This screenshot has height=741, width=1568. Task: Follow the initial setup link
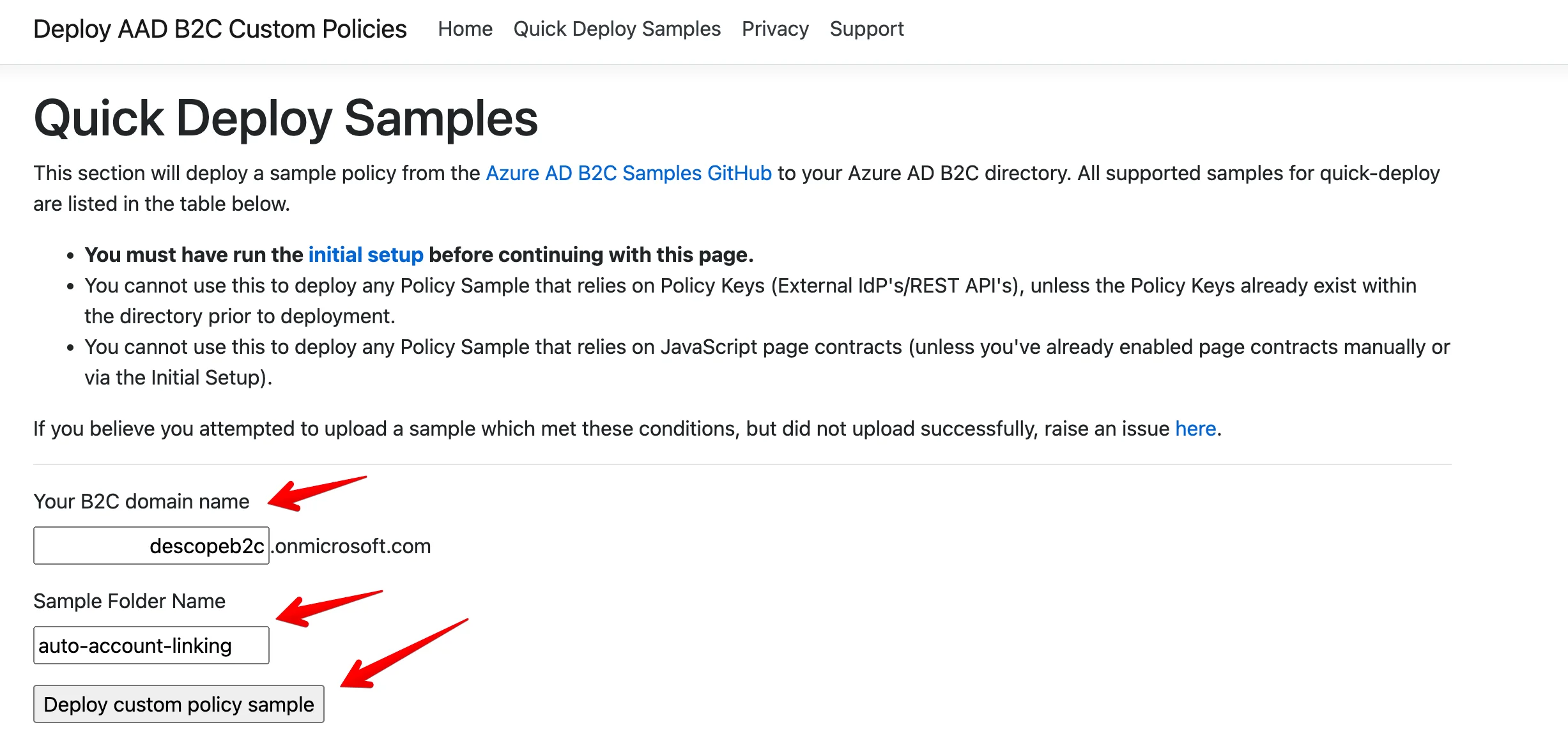[365, 254]
